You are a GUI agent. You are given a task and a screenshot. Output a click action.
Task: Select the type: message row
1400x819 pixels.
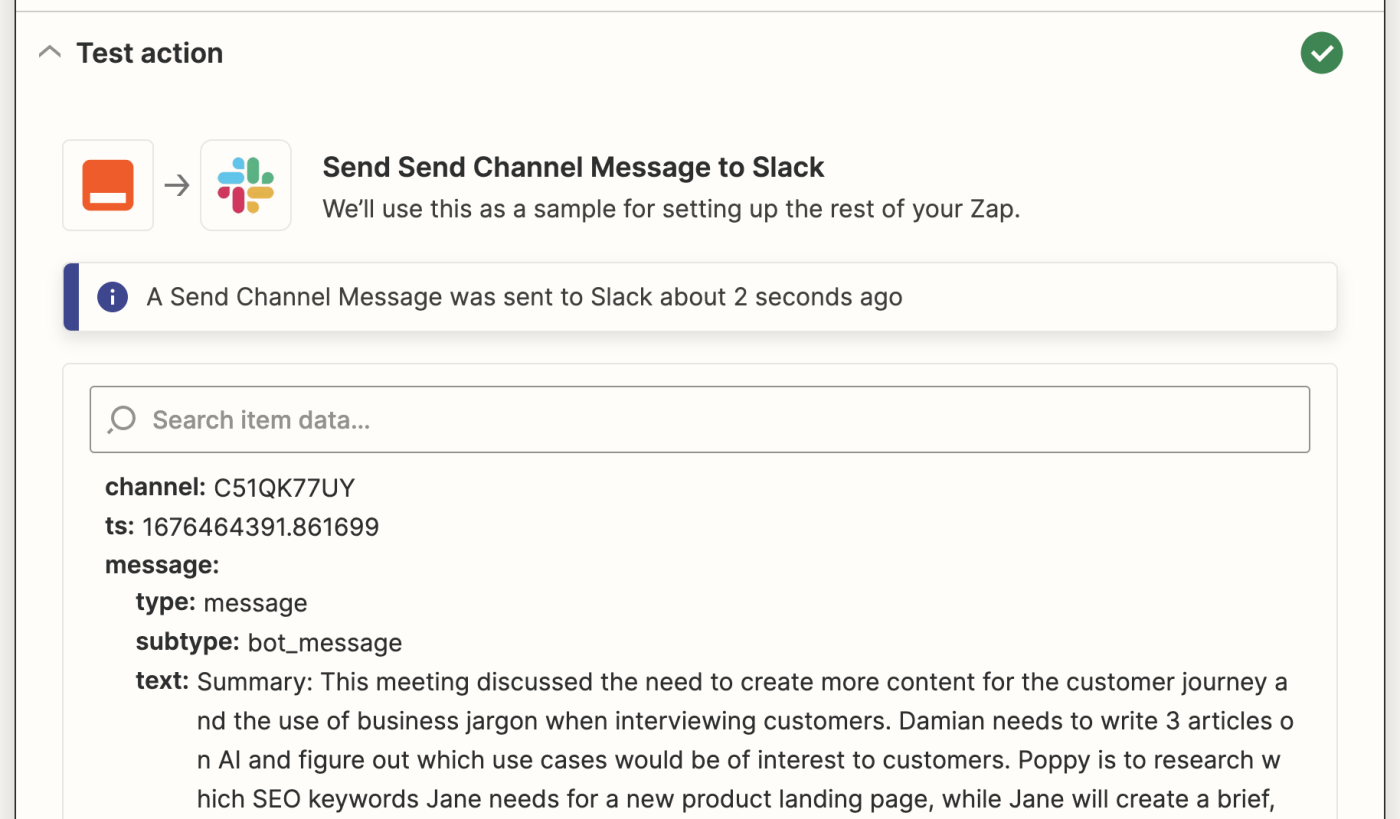221,603
